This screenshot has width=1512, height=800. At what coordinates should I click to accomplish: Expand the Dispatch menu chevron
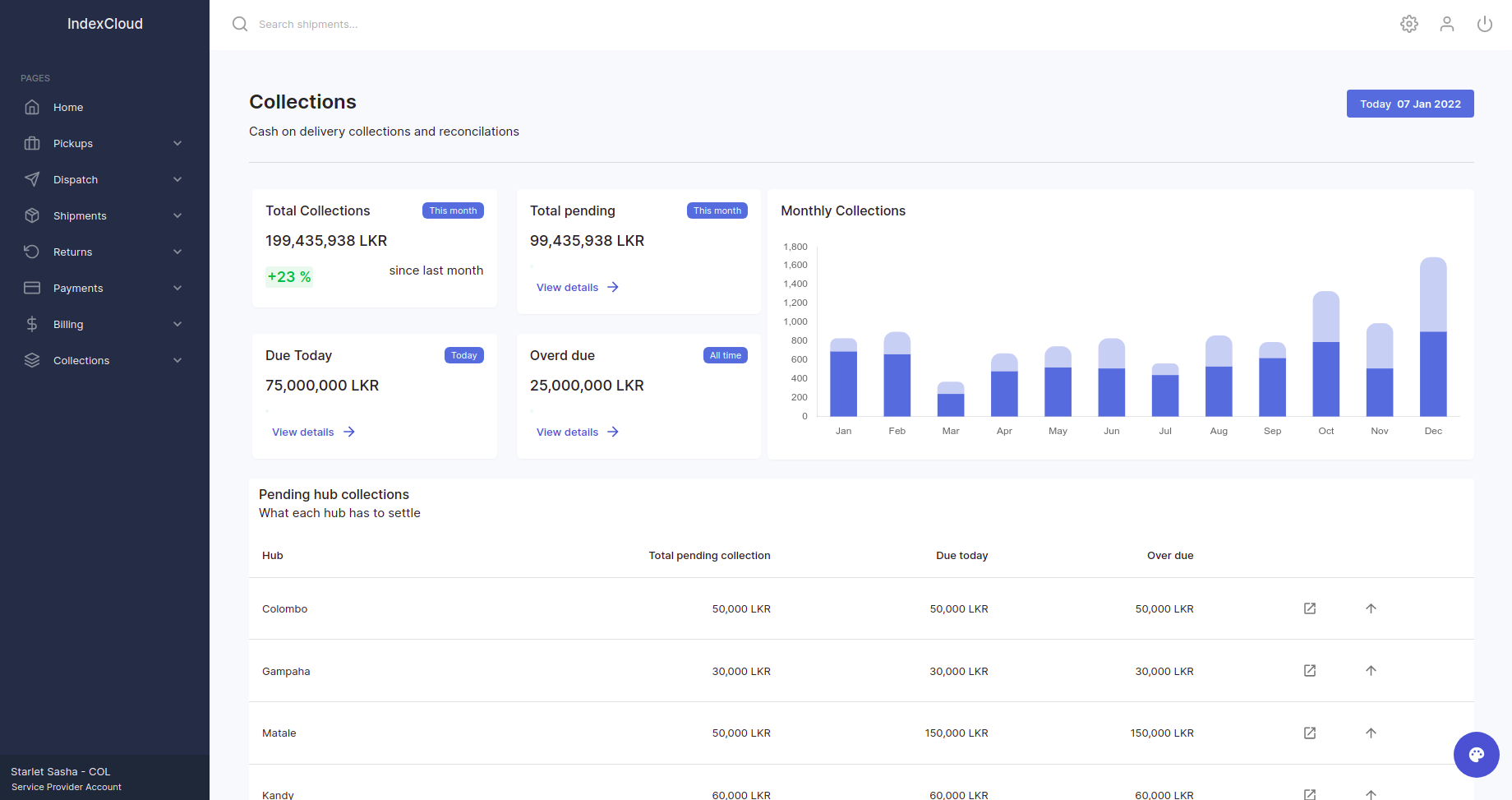click(x=177, y=179)
